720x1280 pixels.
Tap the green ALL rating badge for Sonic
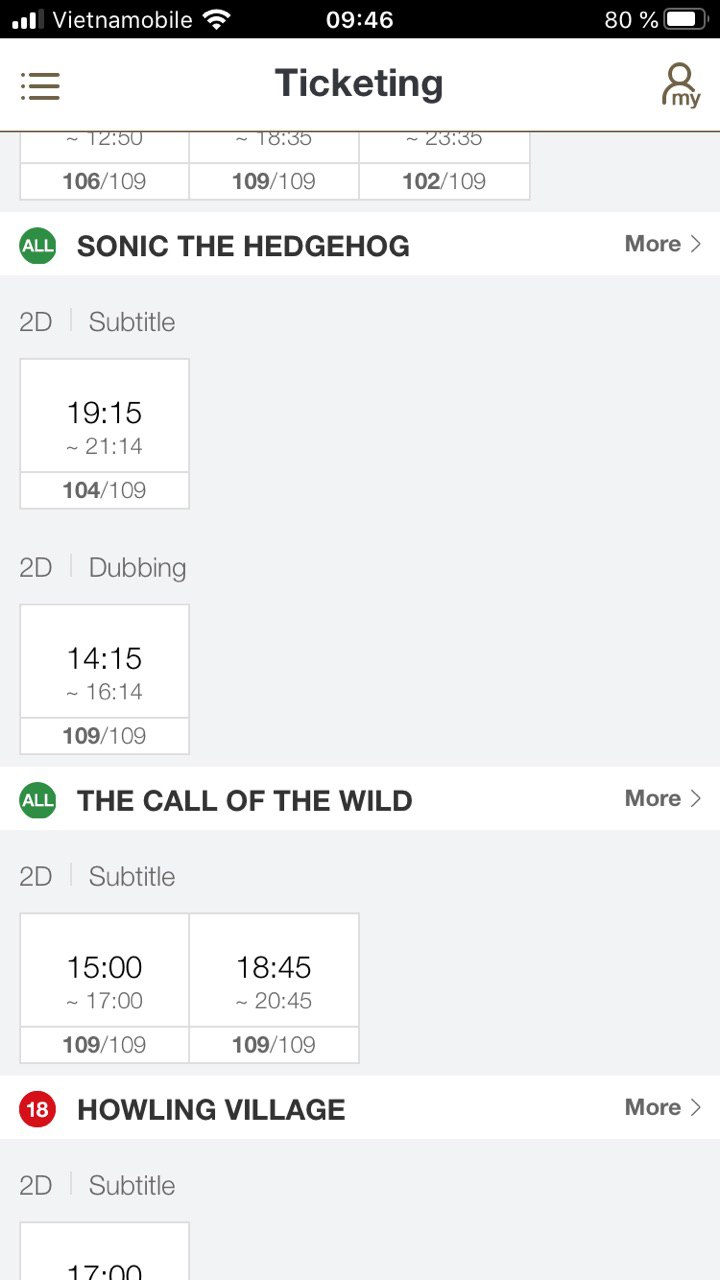coord(38,246)
